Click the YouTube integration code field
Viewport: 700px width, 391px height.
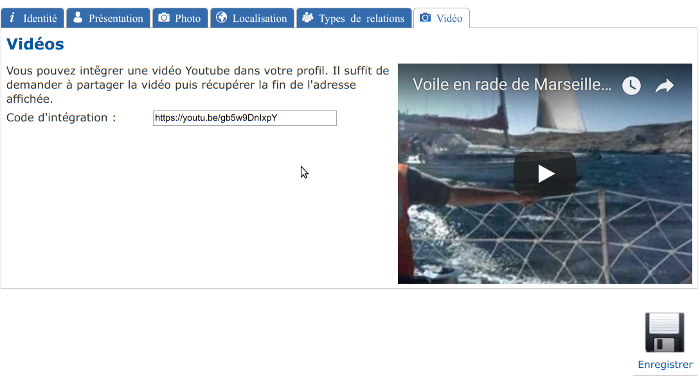pyautogui.click(x=245, y=118)
